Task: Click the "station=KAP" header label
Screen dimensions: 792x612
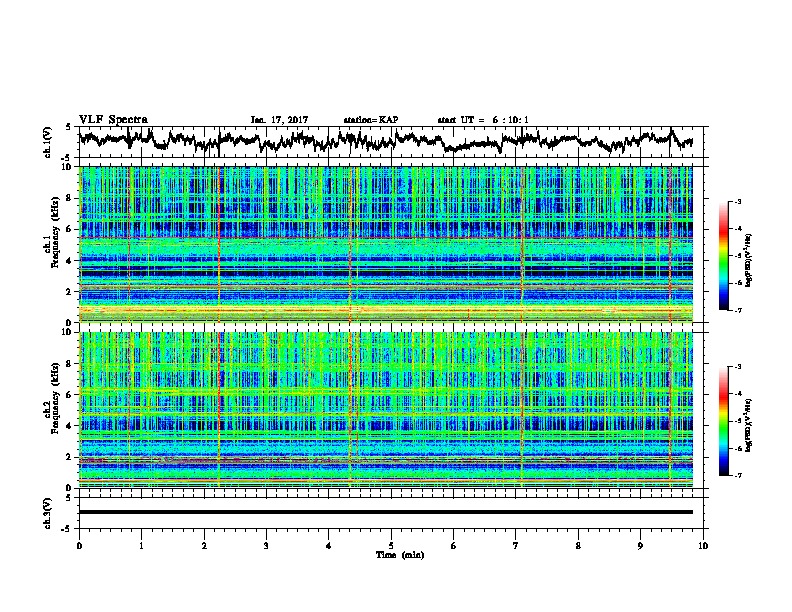Action: (x=371, y=120)
